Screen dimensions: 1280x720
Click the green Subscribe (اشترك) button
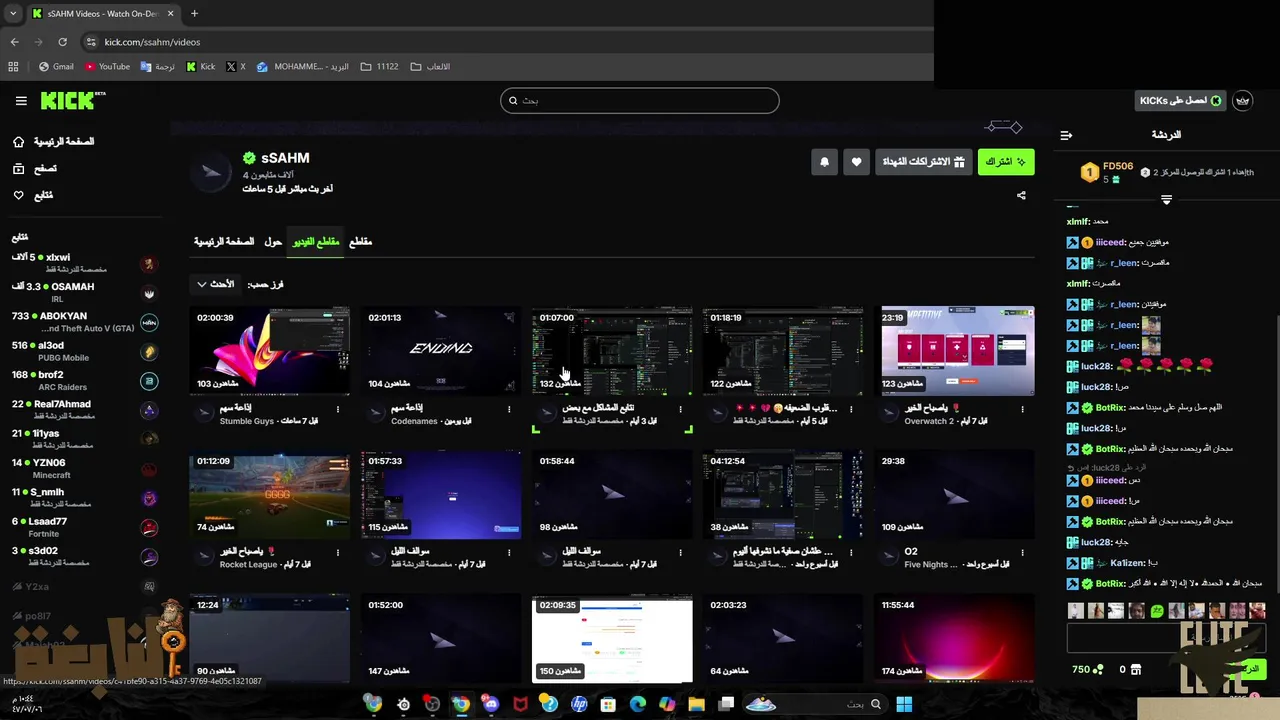pyautogui.click(x=1006, y=162)
